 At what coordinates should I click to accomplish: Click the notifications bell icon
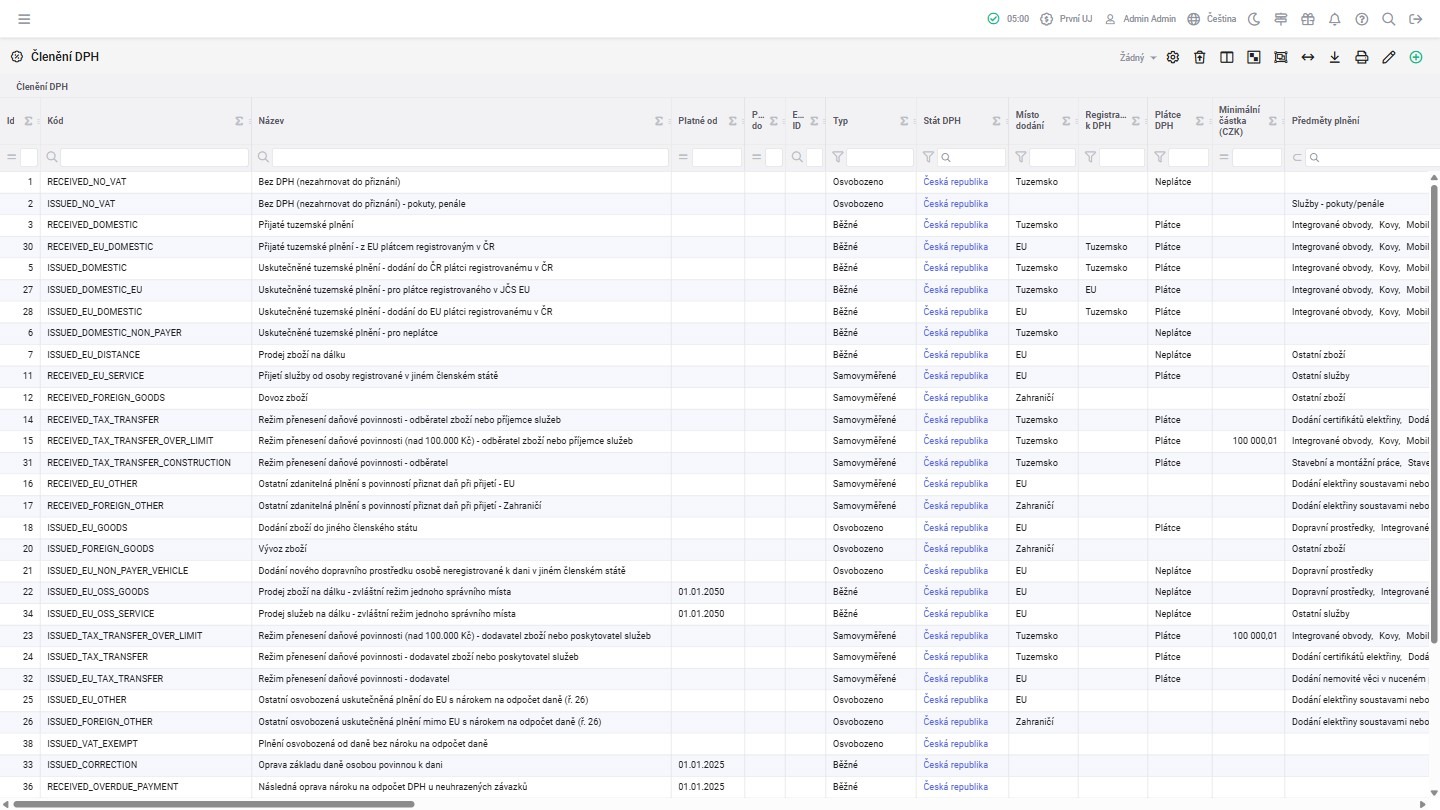(x=1334, y=19)
